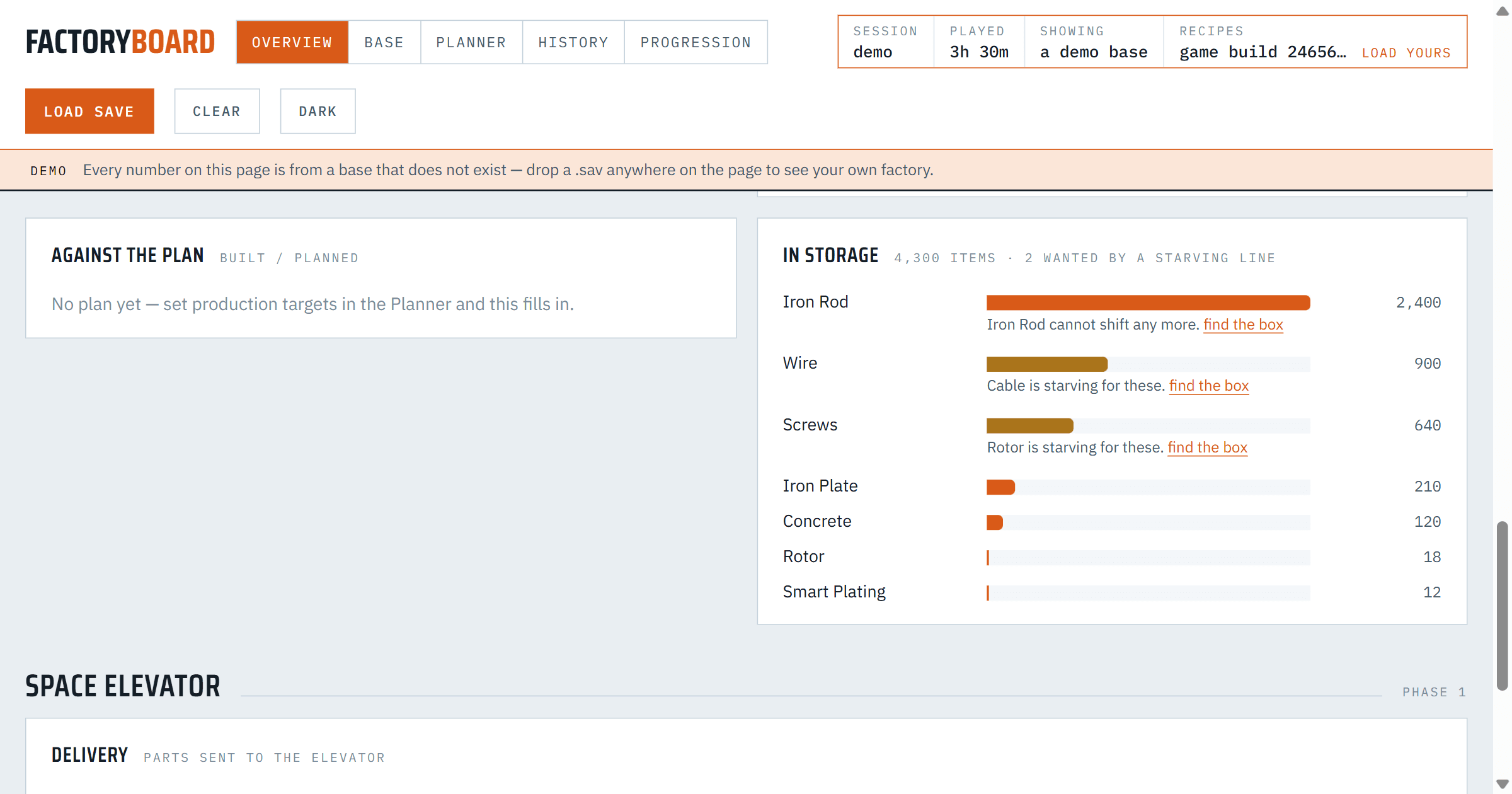Click the 'game build 24656…' recipes value
The height and width of the screenshot is (794, 1512).
[1263, 52]
